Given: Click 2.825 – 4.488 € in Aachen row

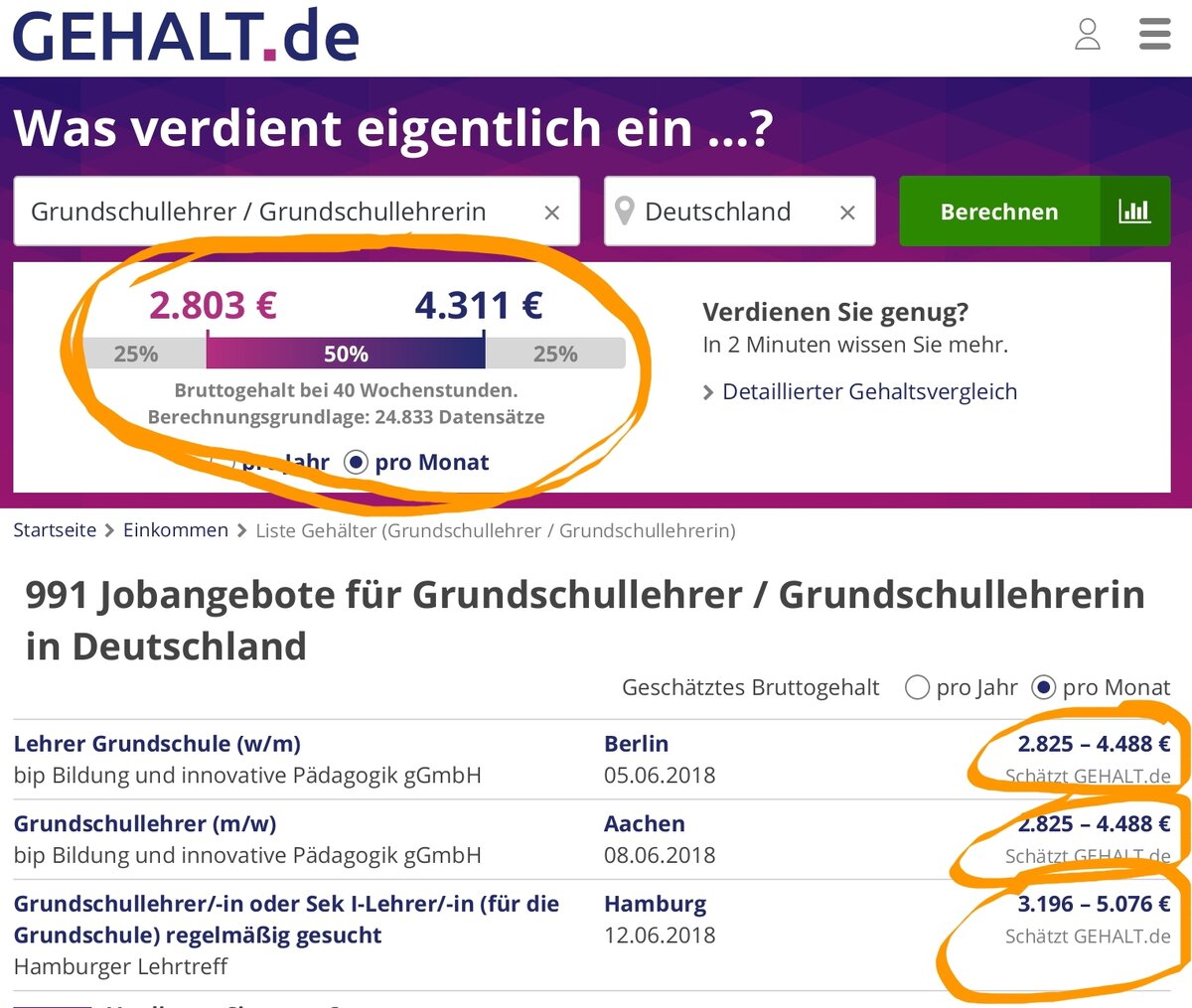Looking at the screenshot, I should 1094,824.
